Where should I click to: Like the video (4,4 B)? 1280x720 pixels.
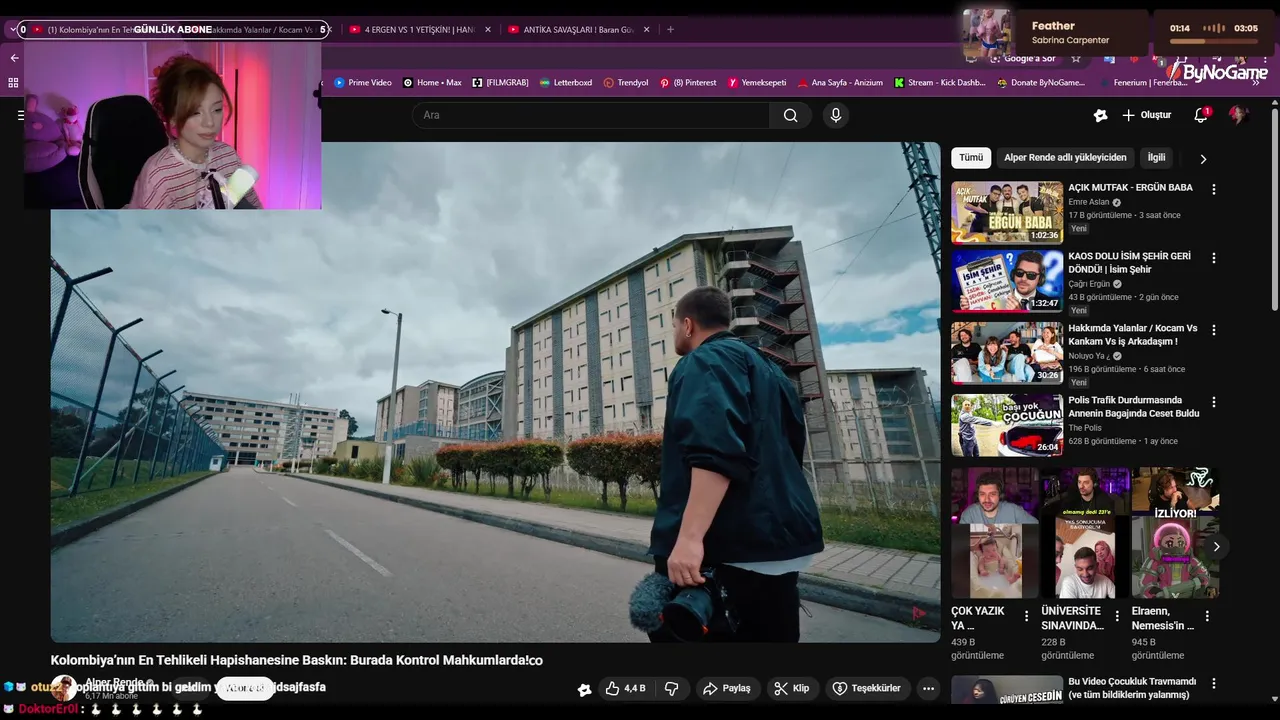pos(625,688)
